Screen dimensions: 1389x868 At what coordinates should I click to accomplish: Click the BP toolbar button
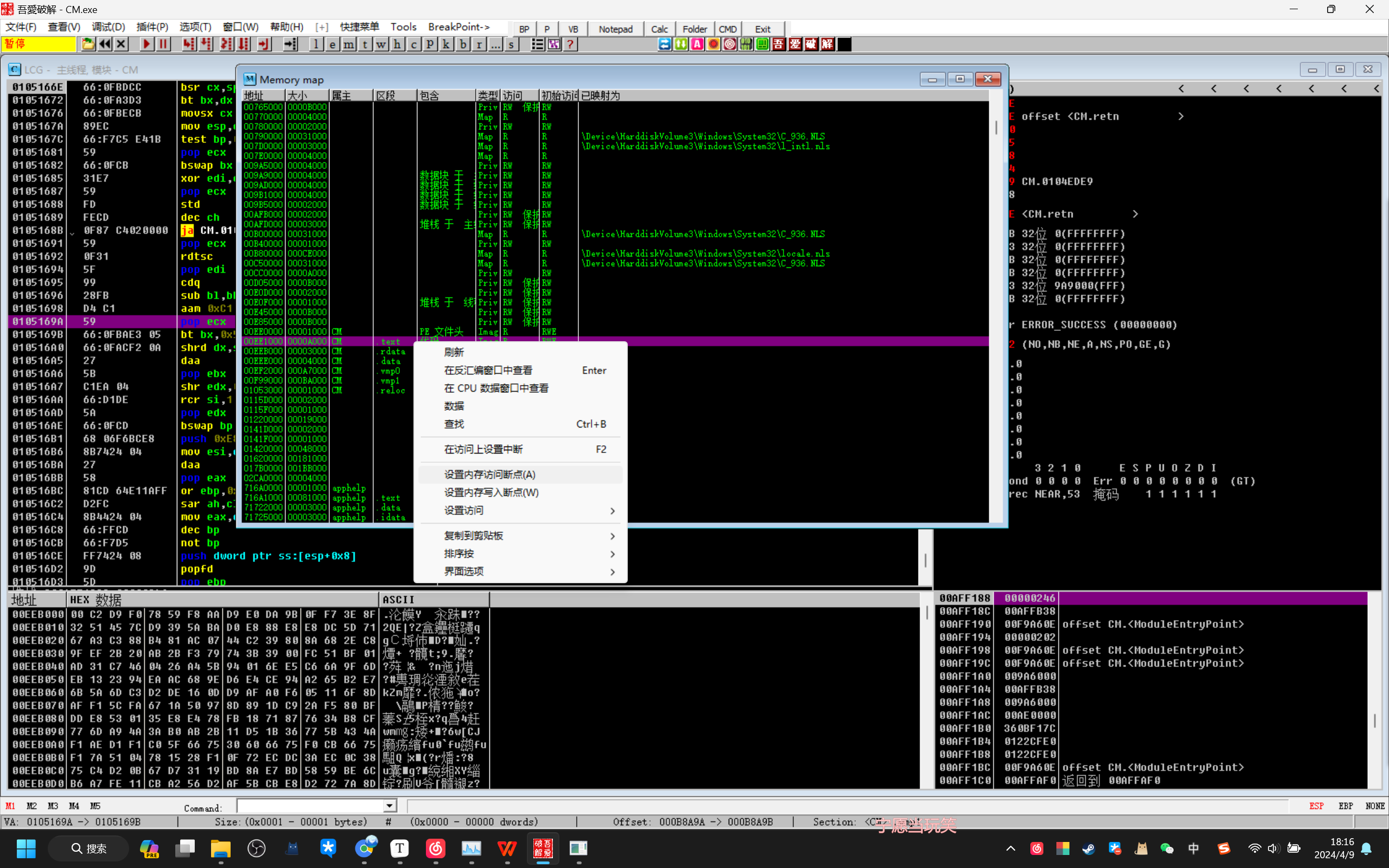tap(524, 29)
